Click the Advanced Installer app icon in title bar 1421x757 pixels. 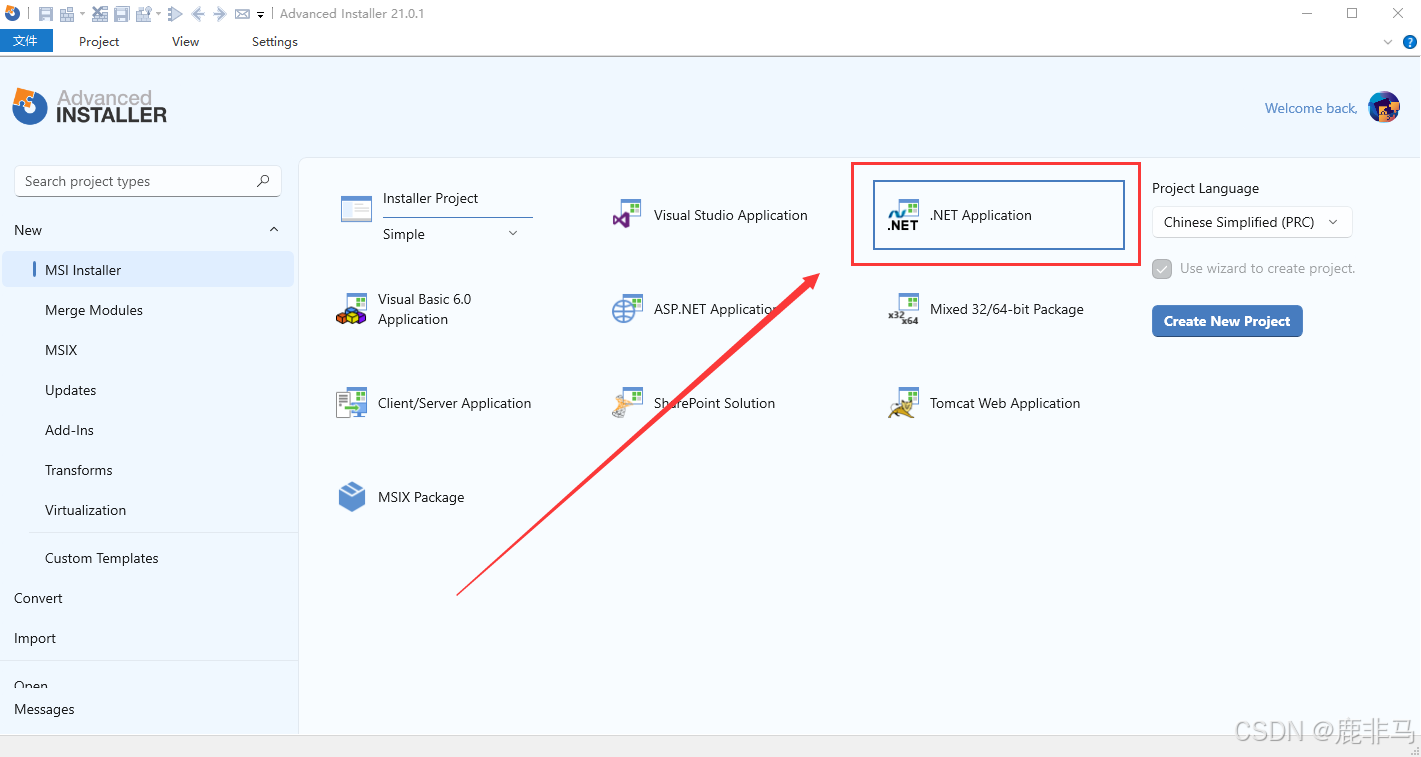coord(12,13)
